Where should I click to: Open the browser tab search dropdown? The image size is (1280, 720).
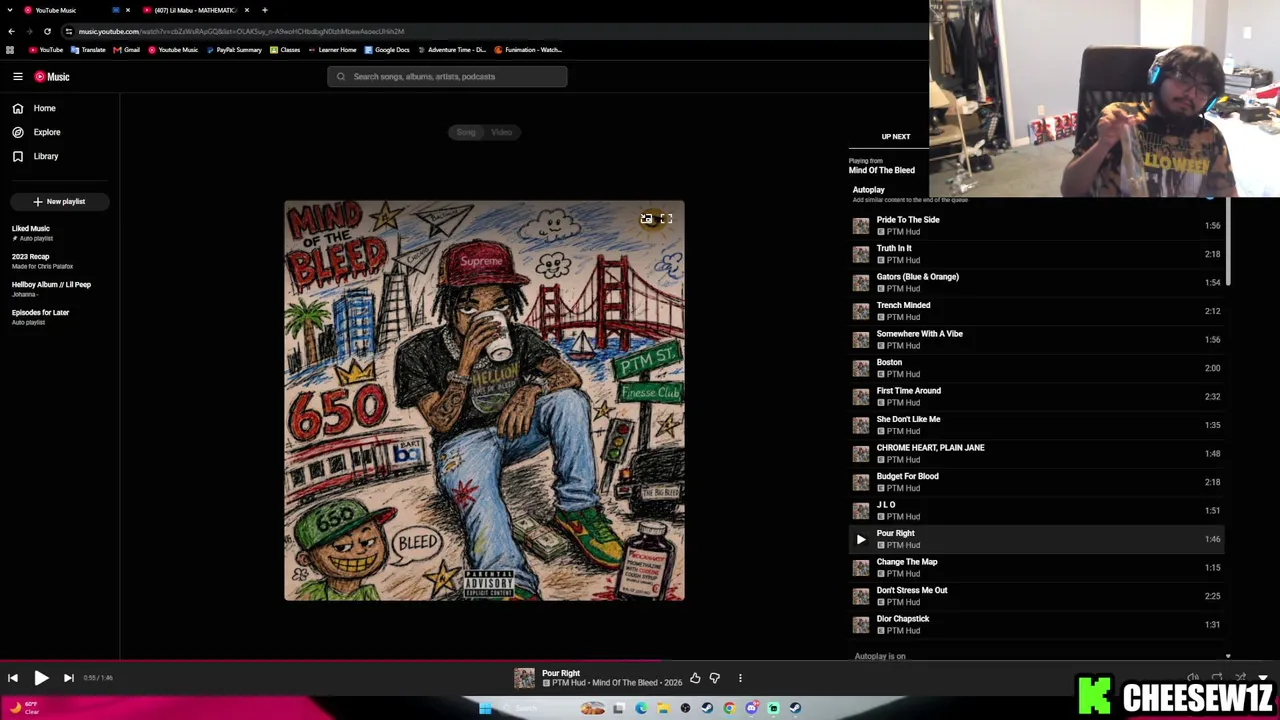pos(10,10)
